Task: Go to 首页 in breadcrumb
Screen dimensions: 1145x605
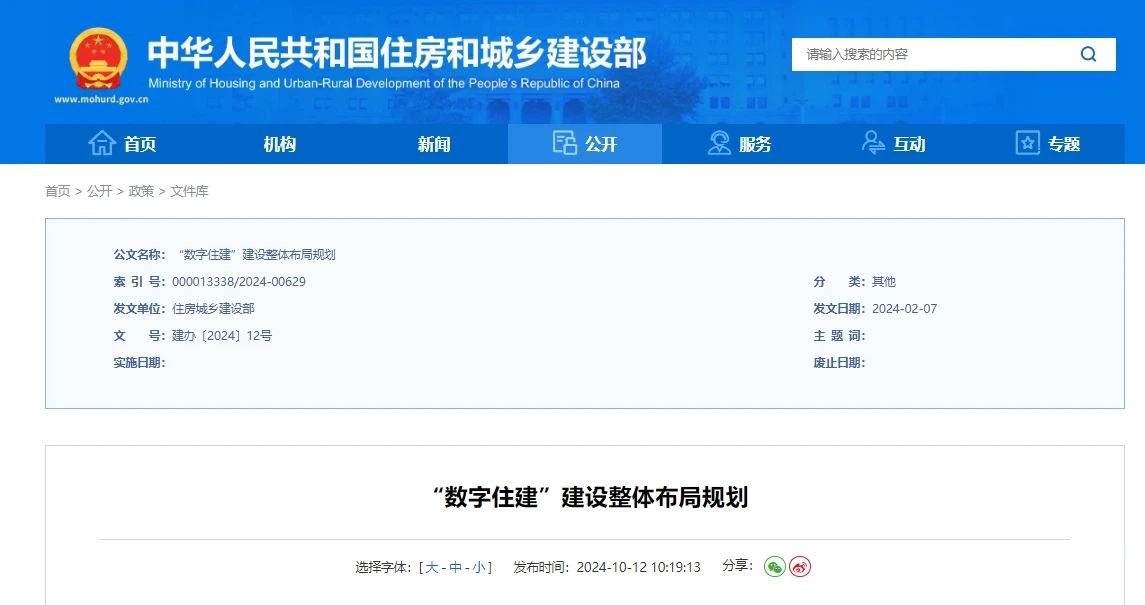Action: point(58,191)
